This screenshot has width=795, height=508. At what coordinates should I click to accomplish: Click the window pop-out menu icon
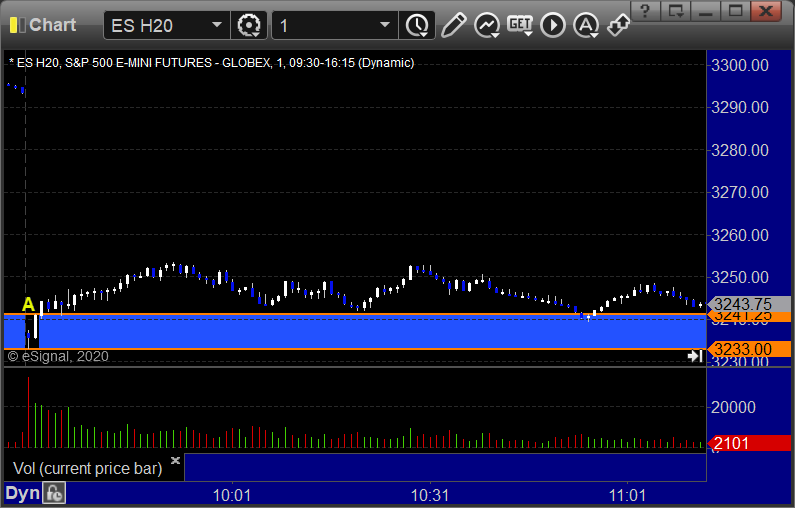pyautogui.click(x=675, y=11)
